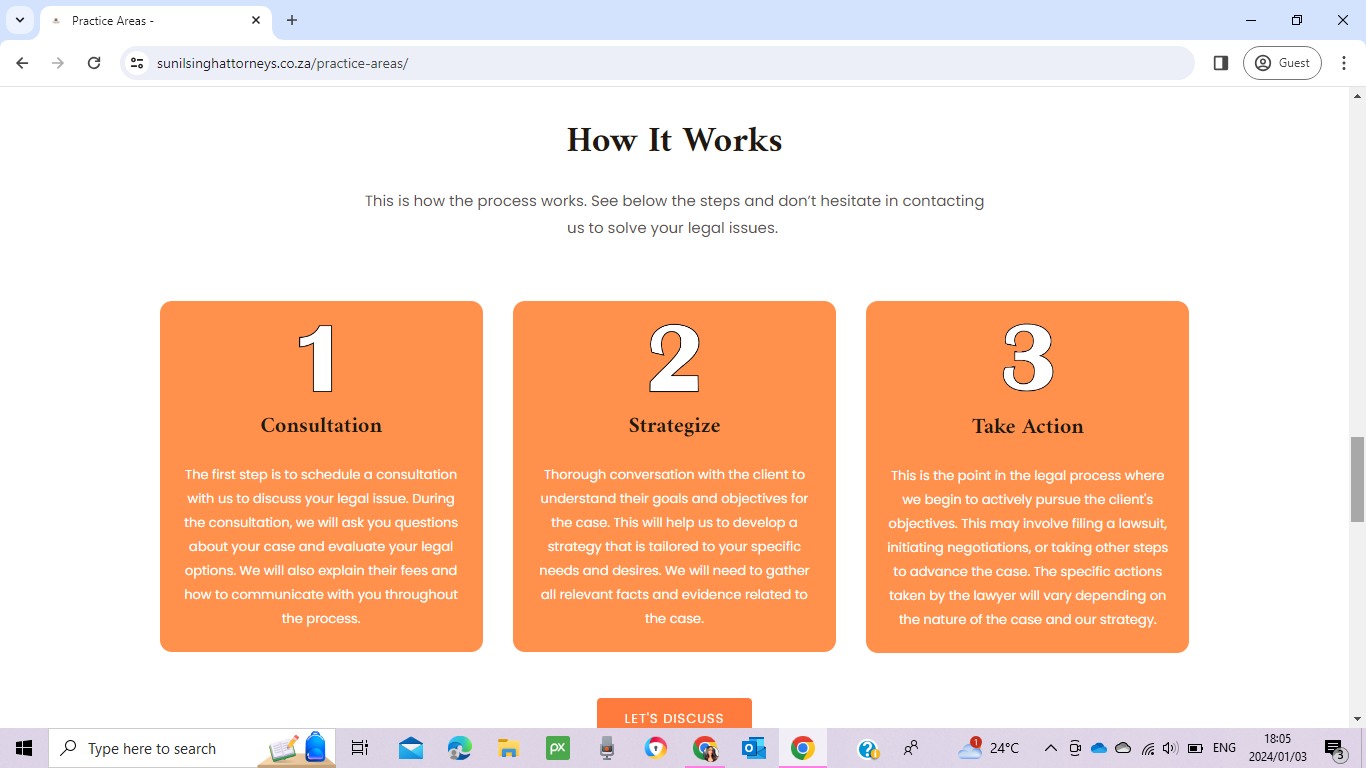The width and height of the screenshot is (1366, 768).
Task: Close the Practice Areas tab
Action: click(256, 20)
